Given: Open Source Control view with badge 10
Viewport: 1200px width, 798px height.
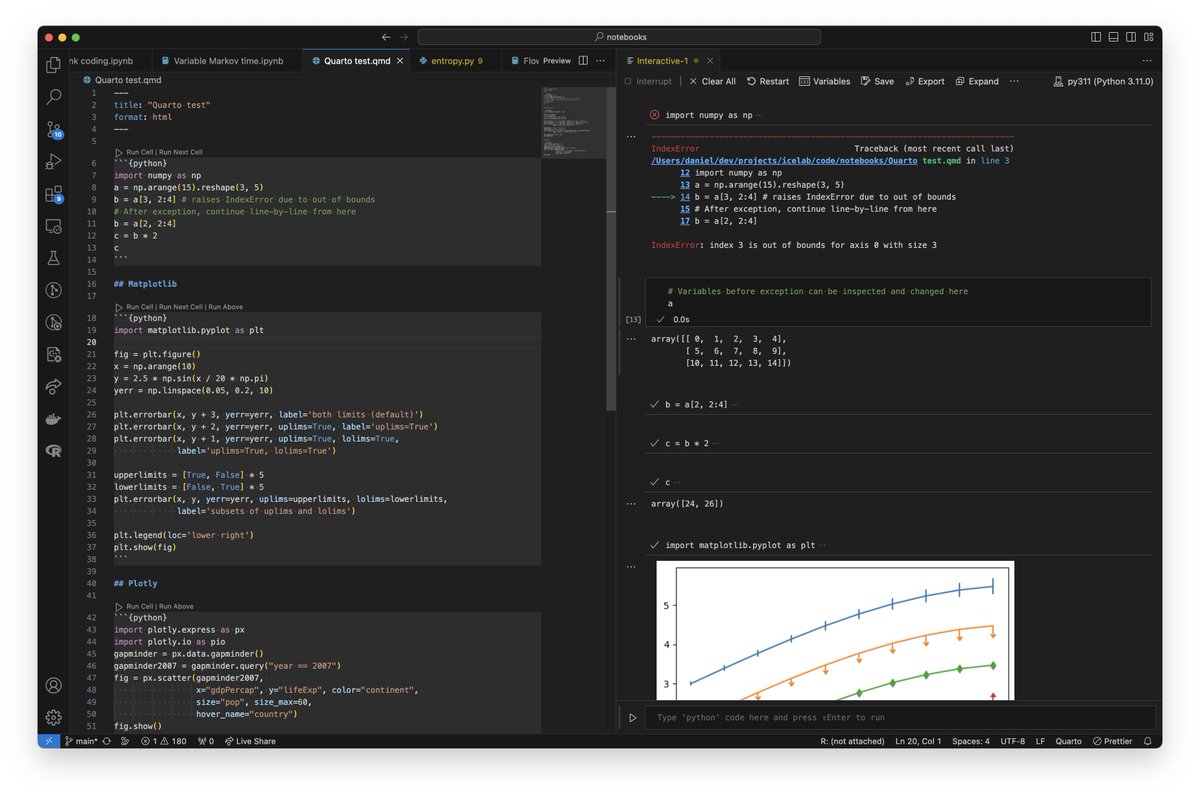Looking at the screenshot, I should coord(54,130).
